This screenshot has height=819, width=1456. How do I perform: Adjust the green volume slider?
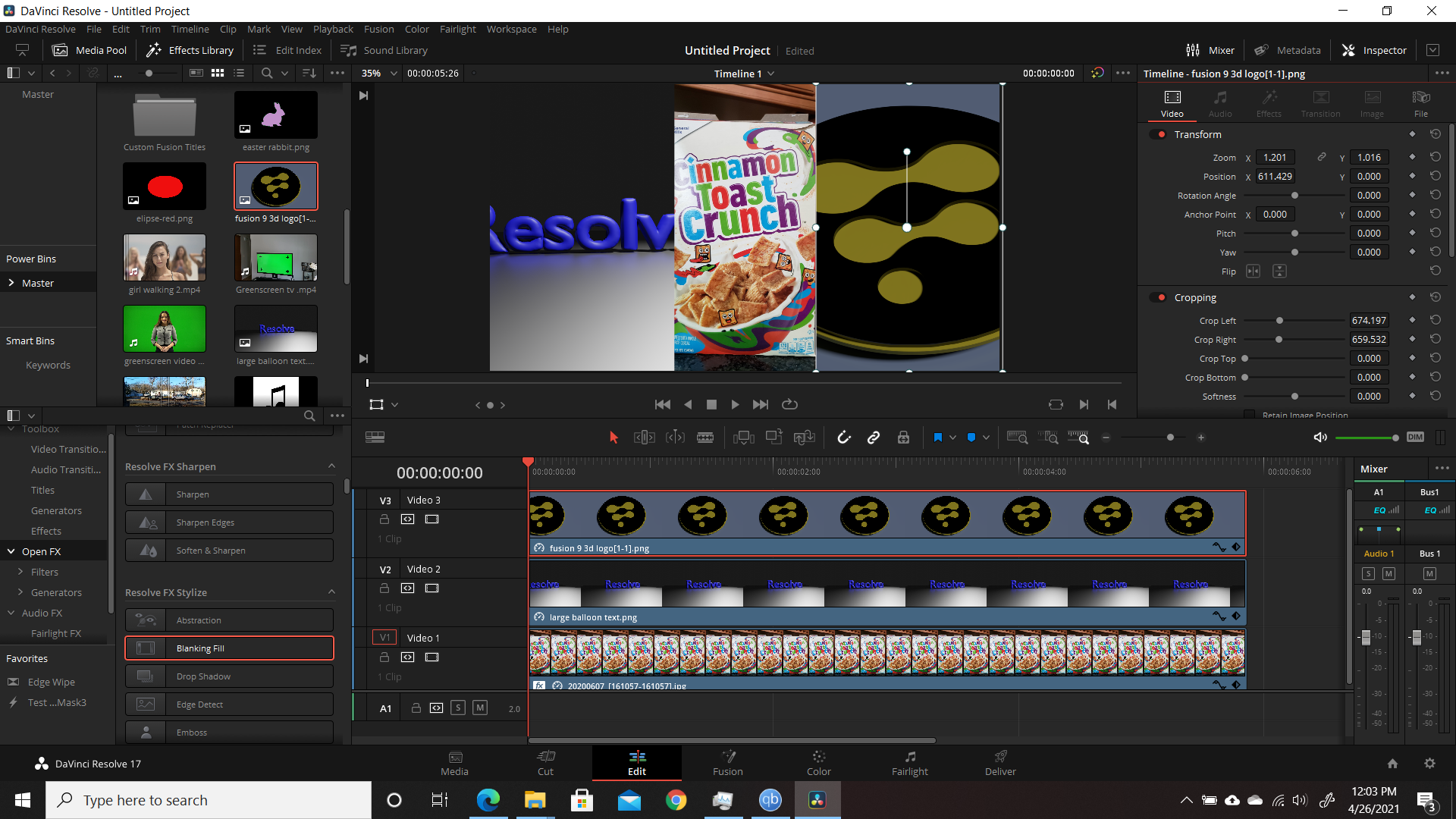pyautogui.click(x=1366, y=438)
